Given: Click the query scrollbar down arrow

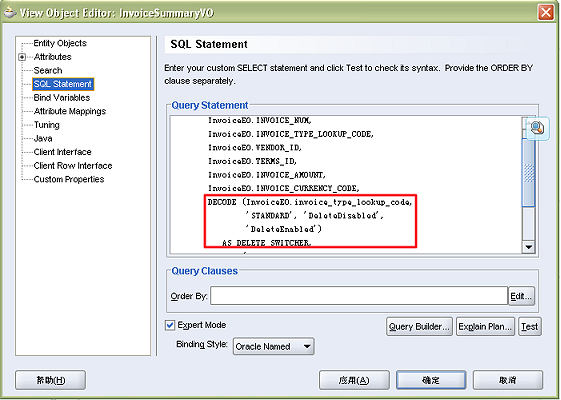Looking at the screenshot, I should tap(528, 247).
